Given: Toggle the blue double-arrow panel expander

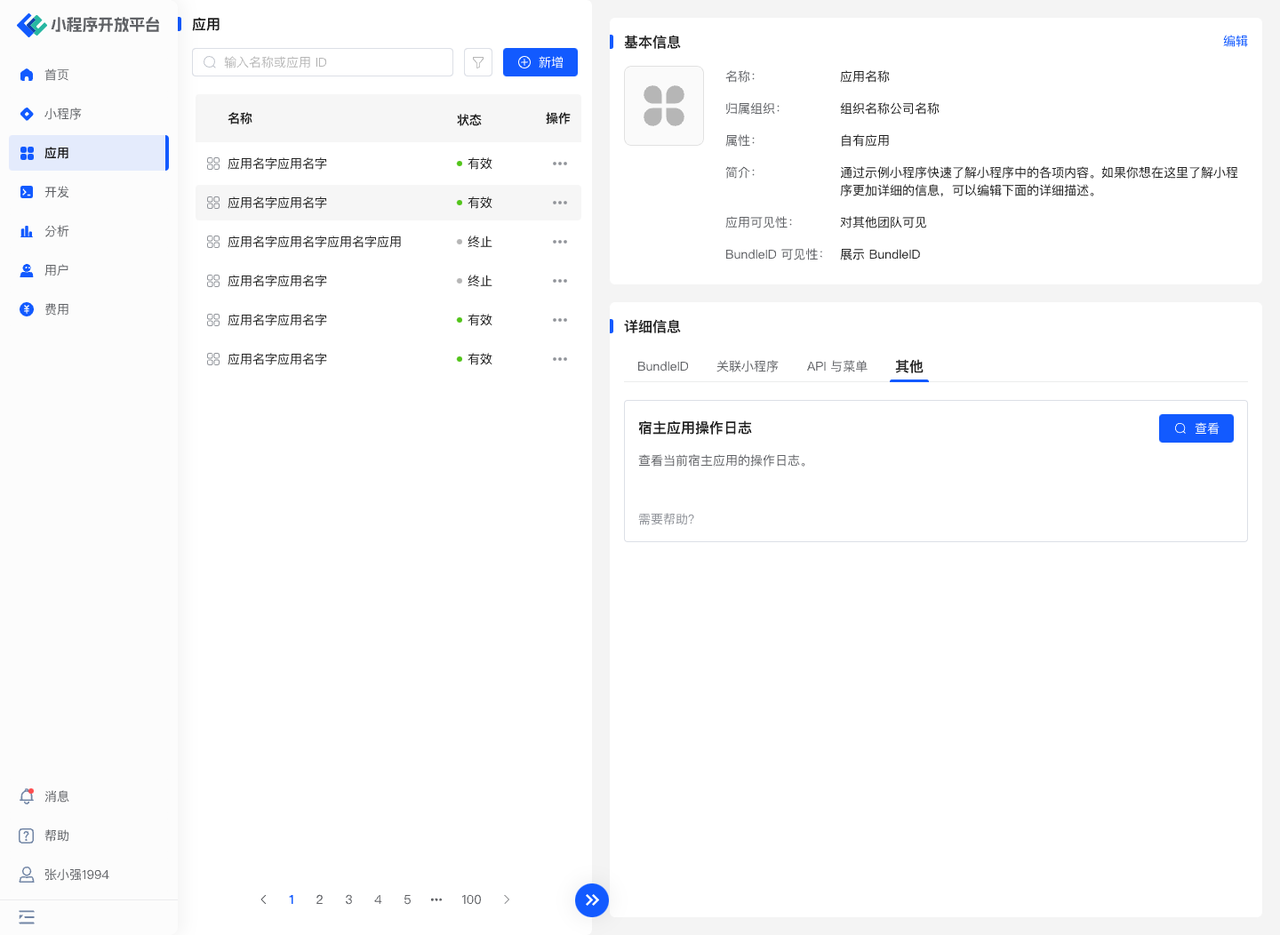Looking at the screenshot, I should [x=592, y=900].
